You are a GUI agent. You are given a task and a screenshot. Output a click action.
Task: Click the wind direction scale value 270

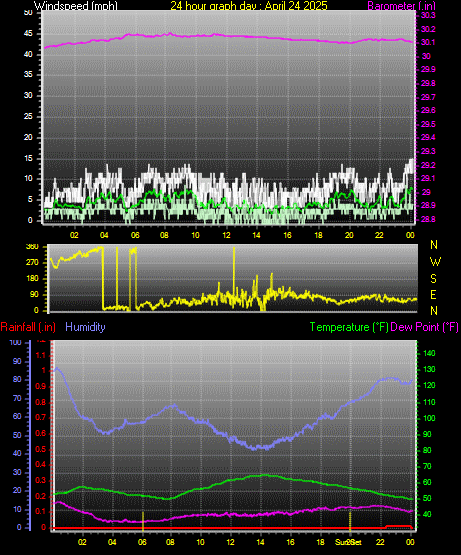[32, 263]
